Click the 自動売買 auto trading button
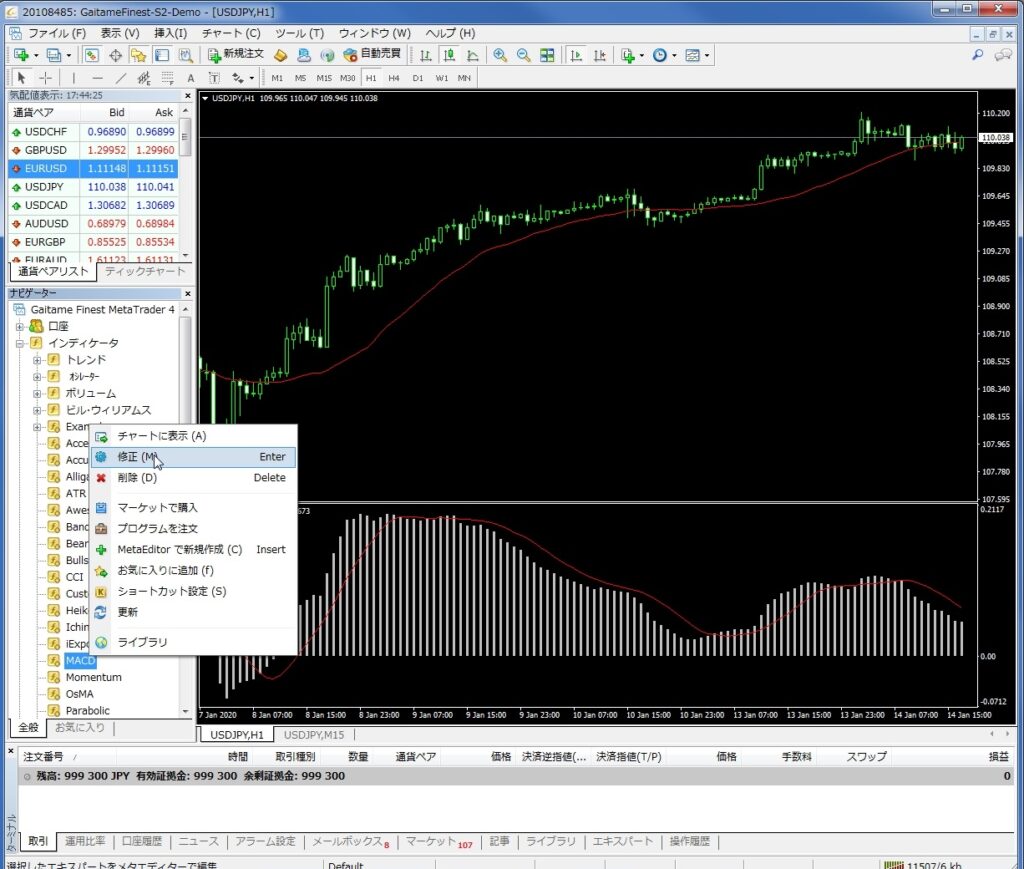Image resolution: width=1024 pixels, height=869 pixels. [x=372, y=54]
